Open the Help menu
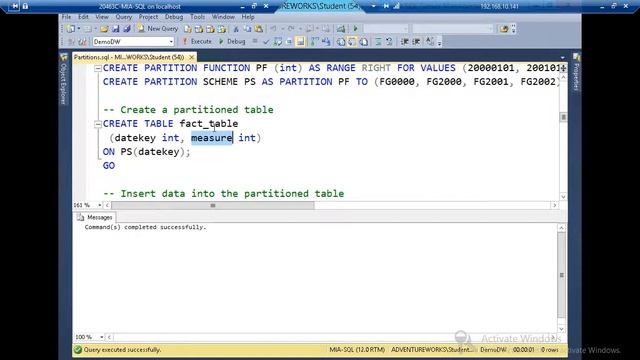This screenshot has width=640, height=360. point(248,17)
